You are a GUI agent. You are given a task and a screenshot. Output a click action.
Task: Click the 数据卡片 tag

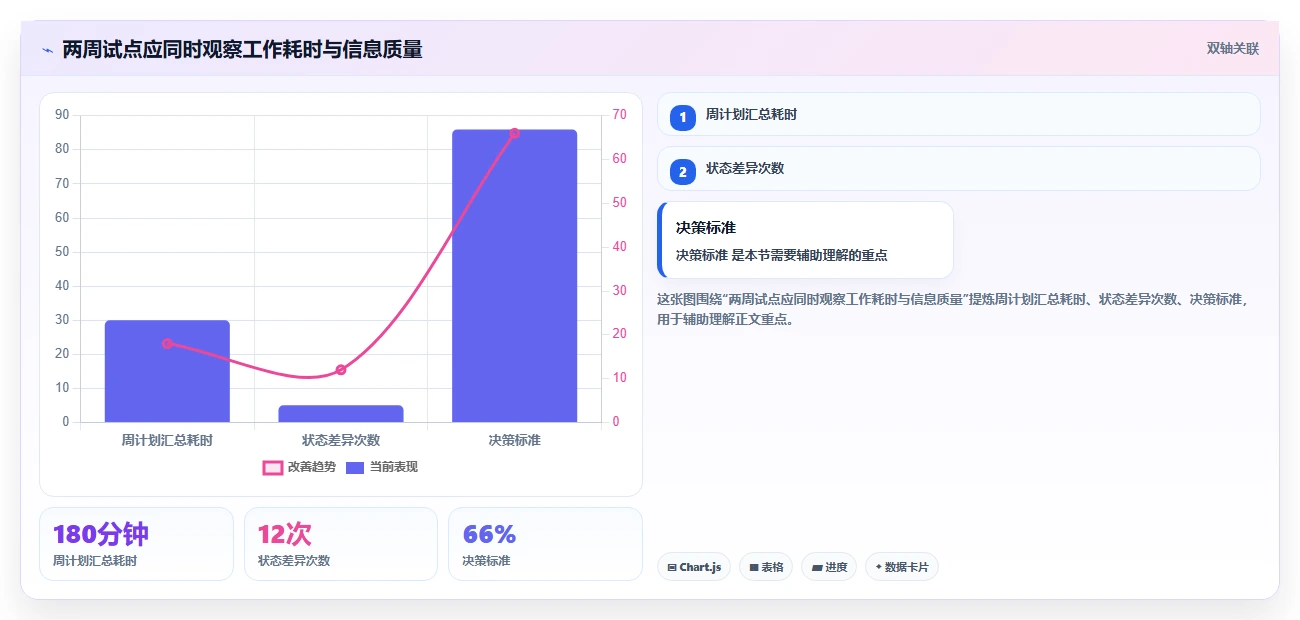pos(902,567)
